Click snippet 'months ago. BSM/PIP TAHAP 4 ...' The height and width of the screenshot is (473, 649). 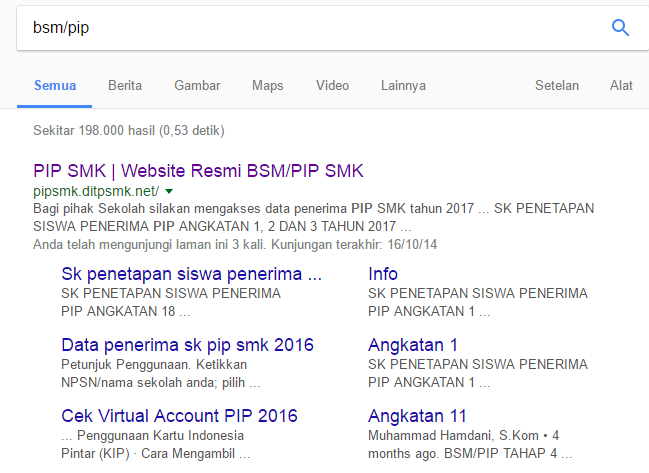470,454
